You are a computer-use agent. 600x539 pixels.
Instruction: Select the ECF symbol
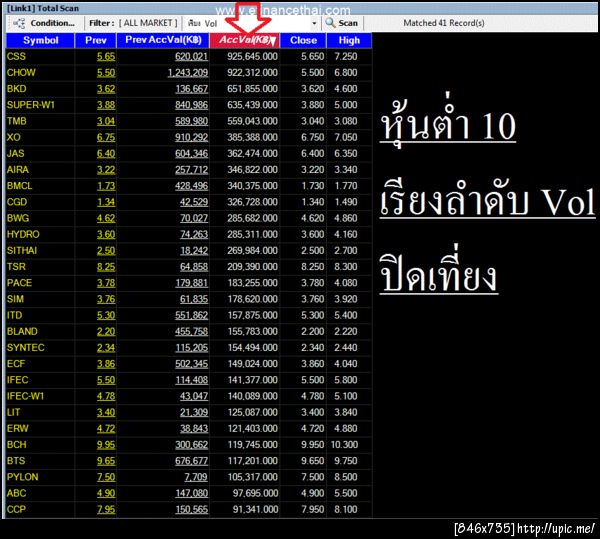(x=16, y=364)
